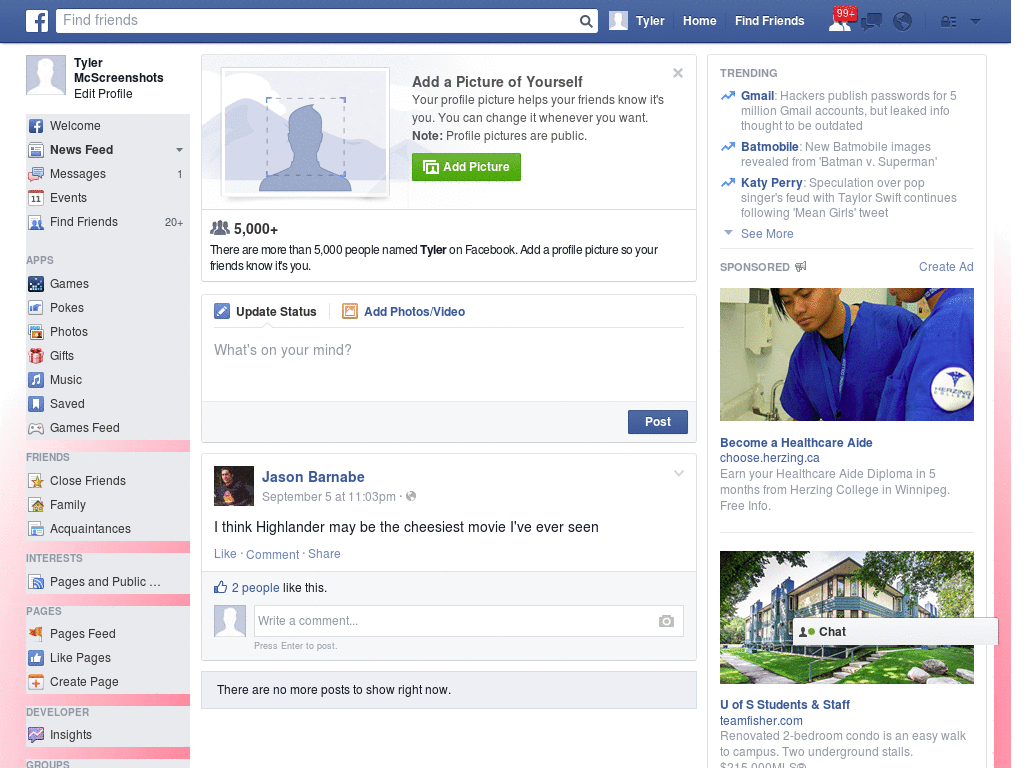Open privacy shortcuts icon in top bar
Image resolution: width=1024 pixels, height=768 pixels.
(948, 22)
